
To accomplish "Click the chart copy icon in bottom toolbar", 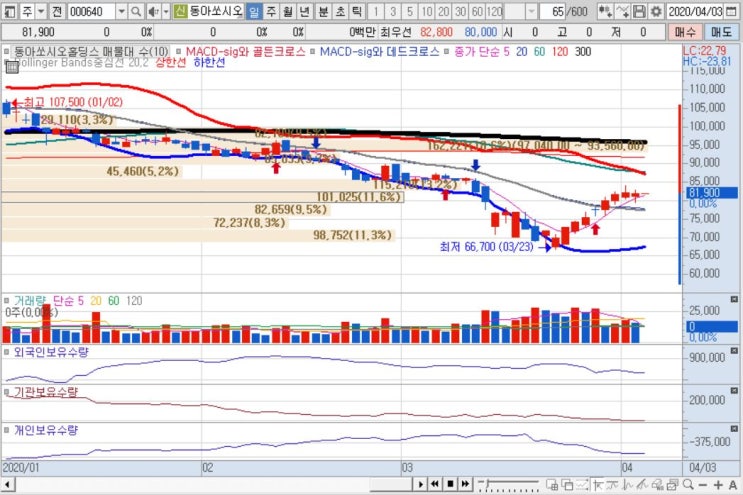I will 673,485.
